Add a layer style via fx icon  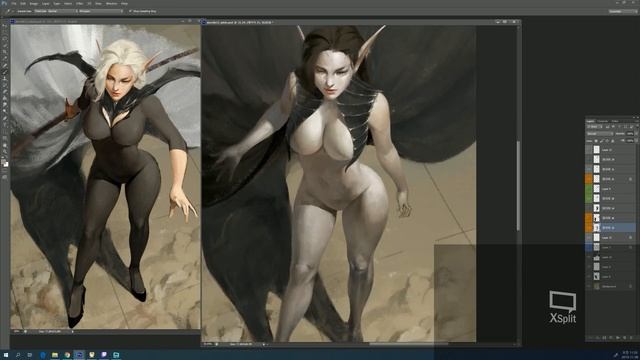(598, 338)
